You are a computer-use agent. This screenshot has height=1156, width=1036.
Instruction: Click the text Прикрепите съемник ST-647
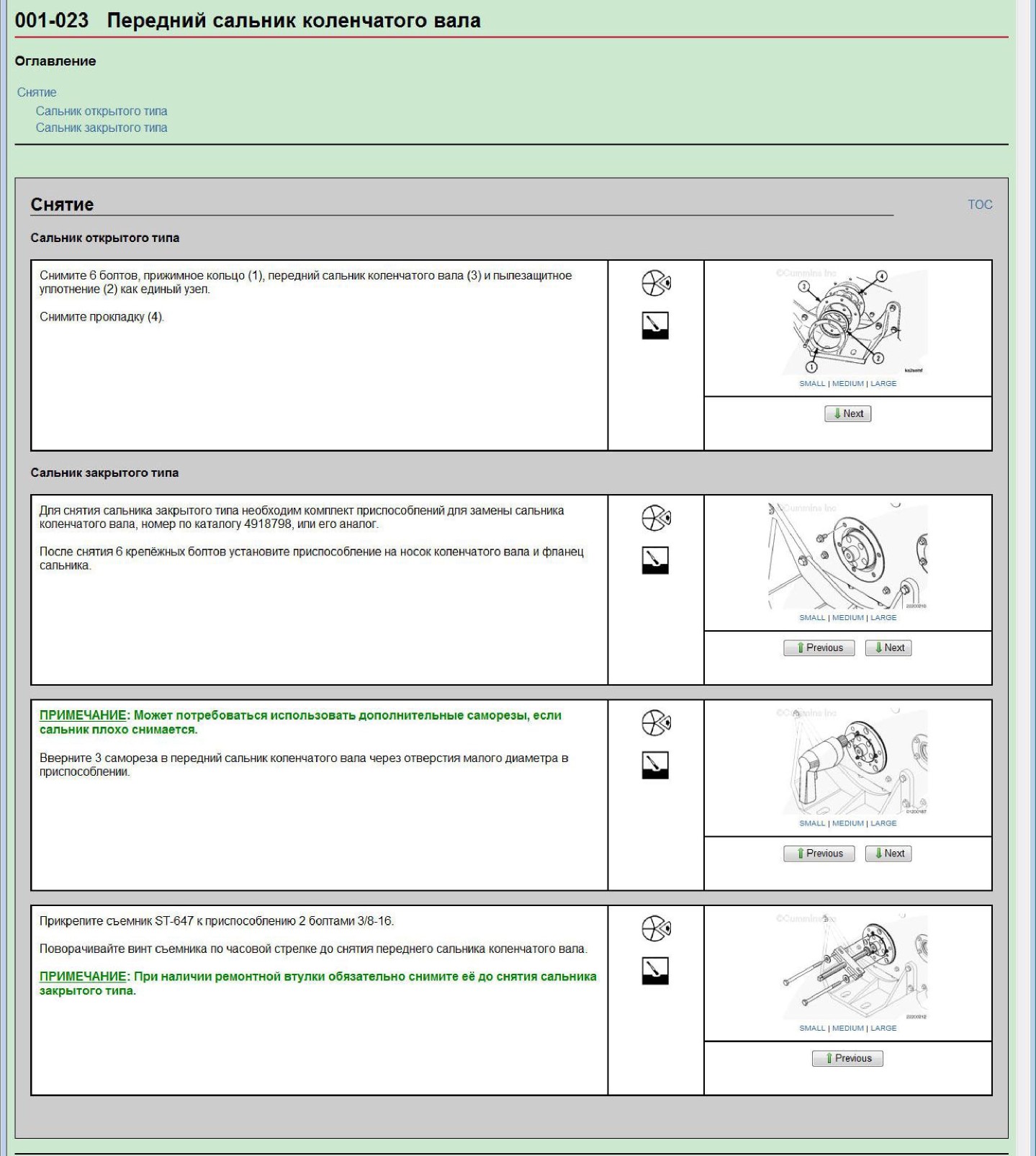(217, 921)
